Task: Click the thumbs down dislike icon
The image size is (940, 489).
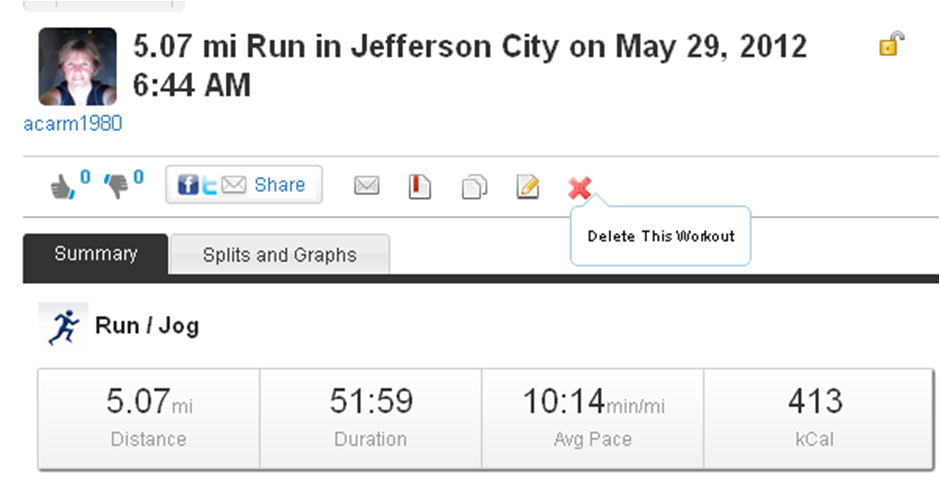Action: click(117, 186)
